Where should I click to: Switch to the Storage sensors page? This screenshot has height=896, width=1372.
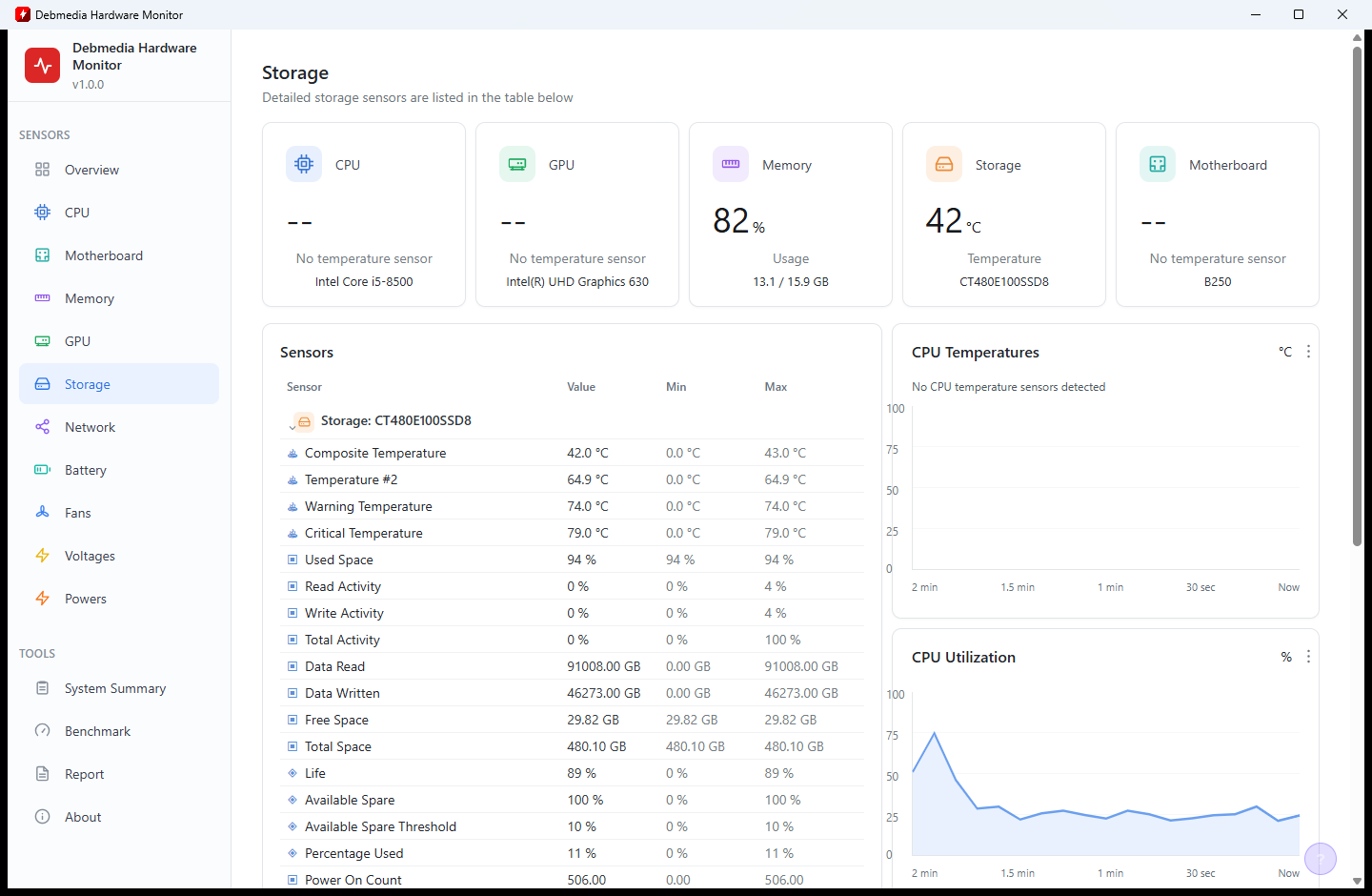pyautogui.click(x=119, y=384)
